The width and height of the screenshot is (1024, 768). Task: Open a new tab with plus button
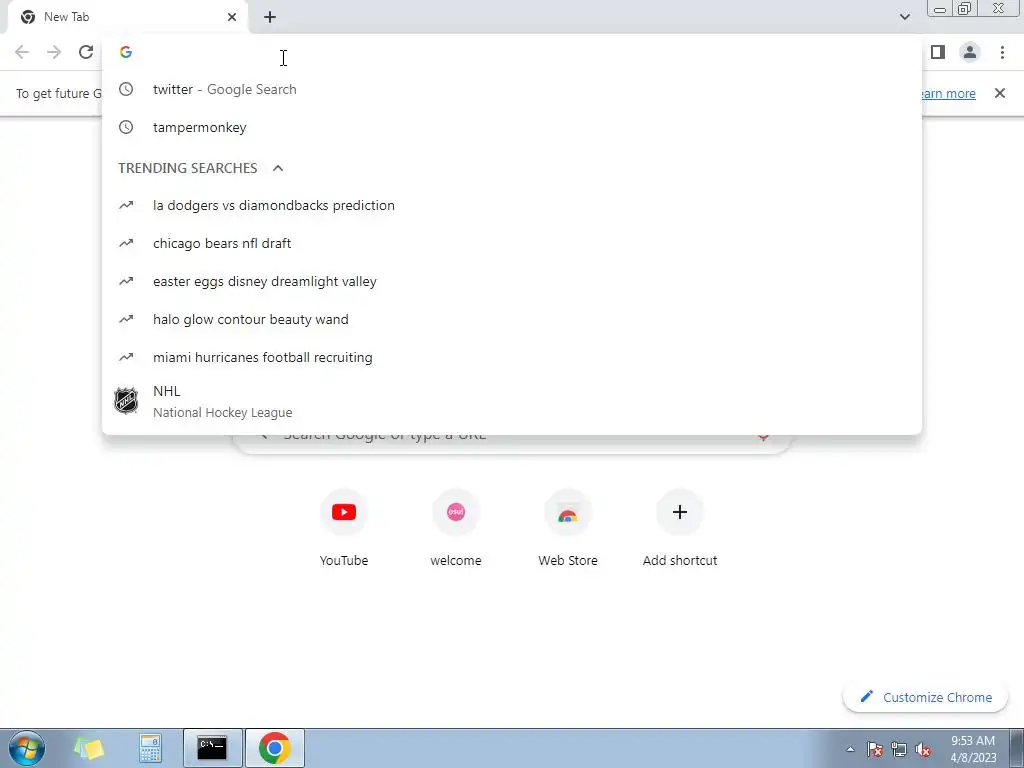pos(270,17)
